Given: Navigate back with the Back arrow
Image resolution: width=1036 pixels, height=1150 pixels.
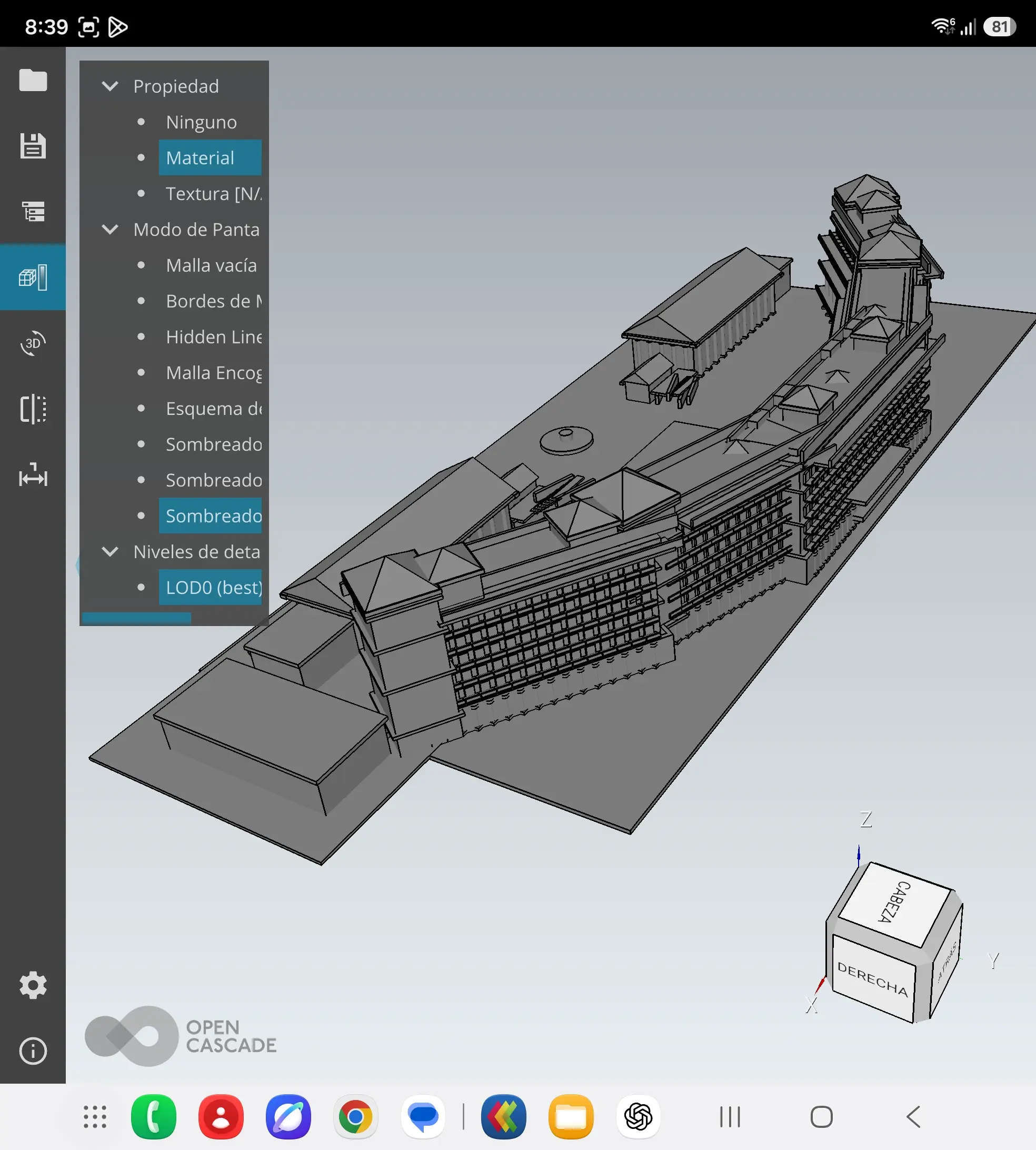Looking at the screenshot, I should click(x=913, y=1116).
